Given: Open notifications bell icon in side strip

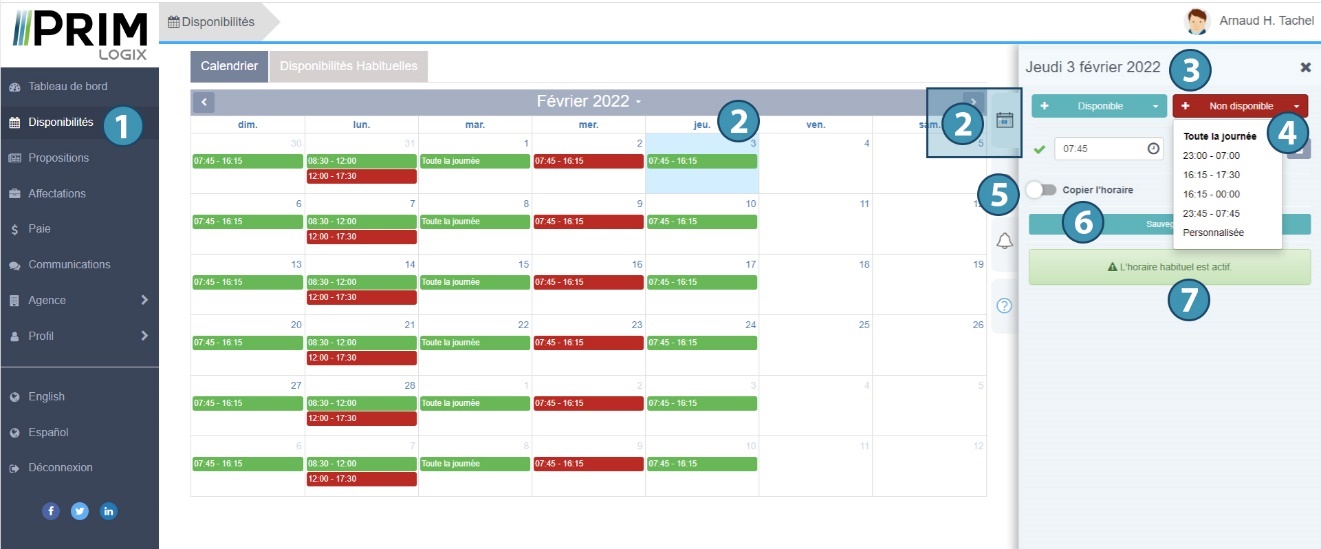Looking at the screenshot, I should pos(1005,240).
